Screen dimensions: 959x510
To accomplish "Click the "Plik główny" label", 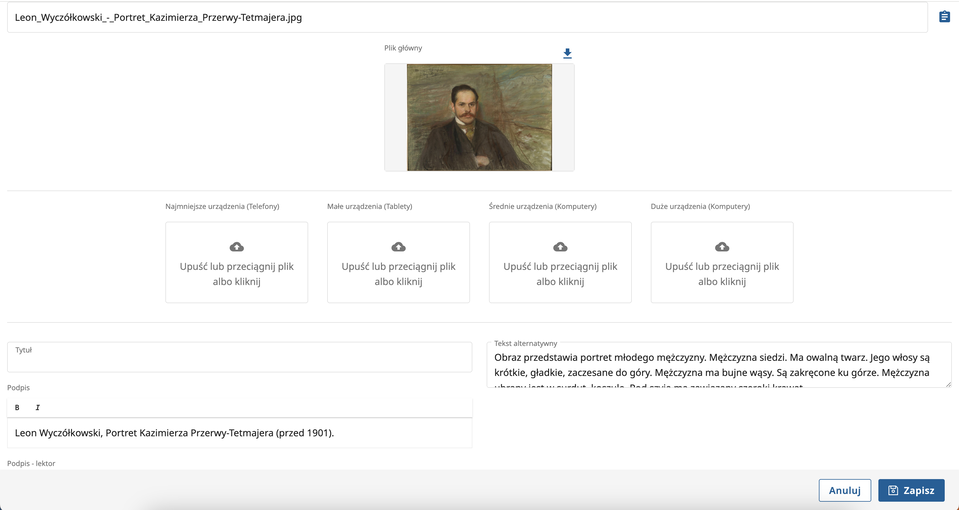I will coord(403,48).
